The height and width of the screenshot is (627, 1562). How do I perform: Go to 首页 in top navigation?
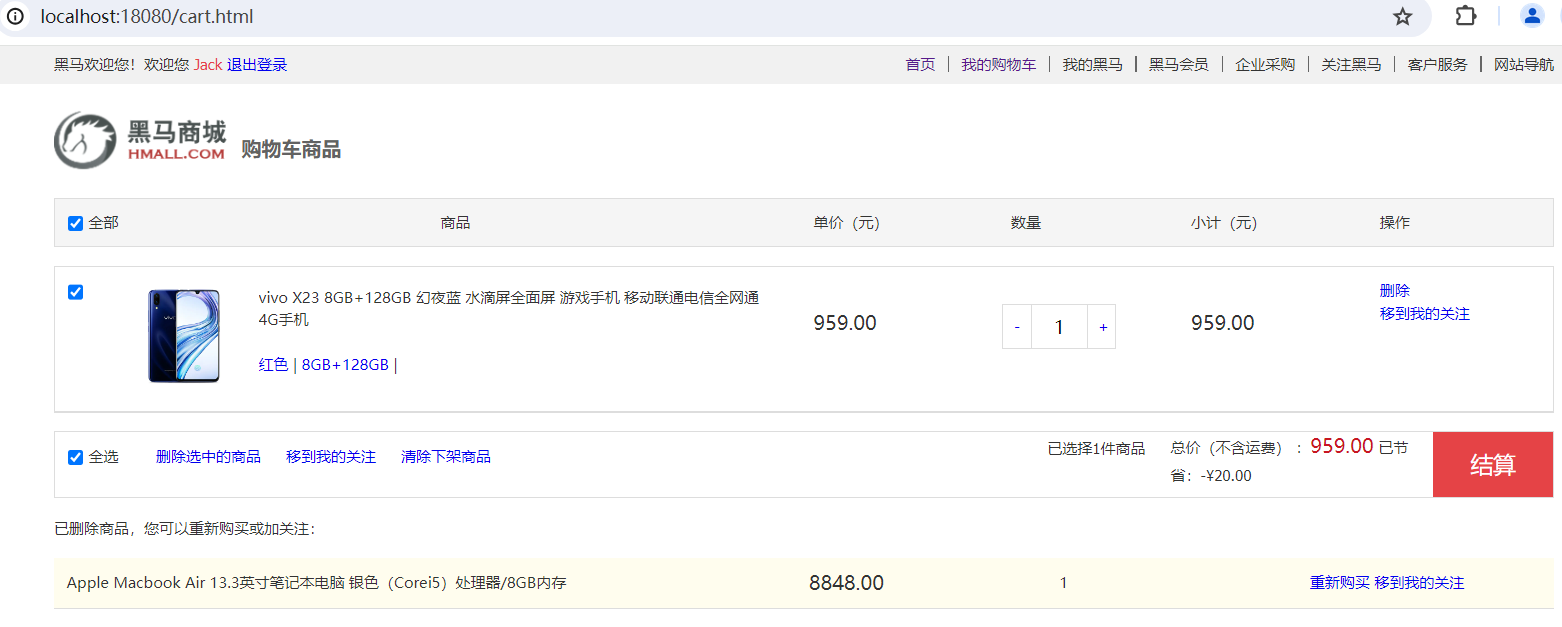pos(920,64)
